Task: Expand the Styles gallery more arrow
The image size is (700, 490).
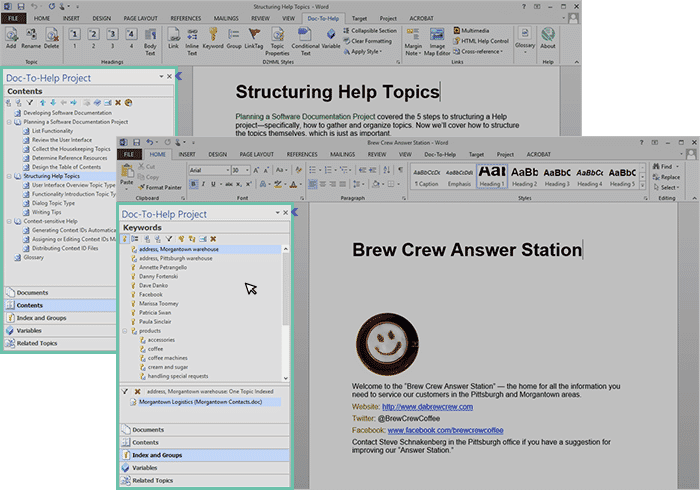Action: click(x=642, y=186)
